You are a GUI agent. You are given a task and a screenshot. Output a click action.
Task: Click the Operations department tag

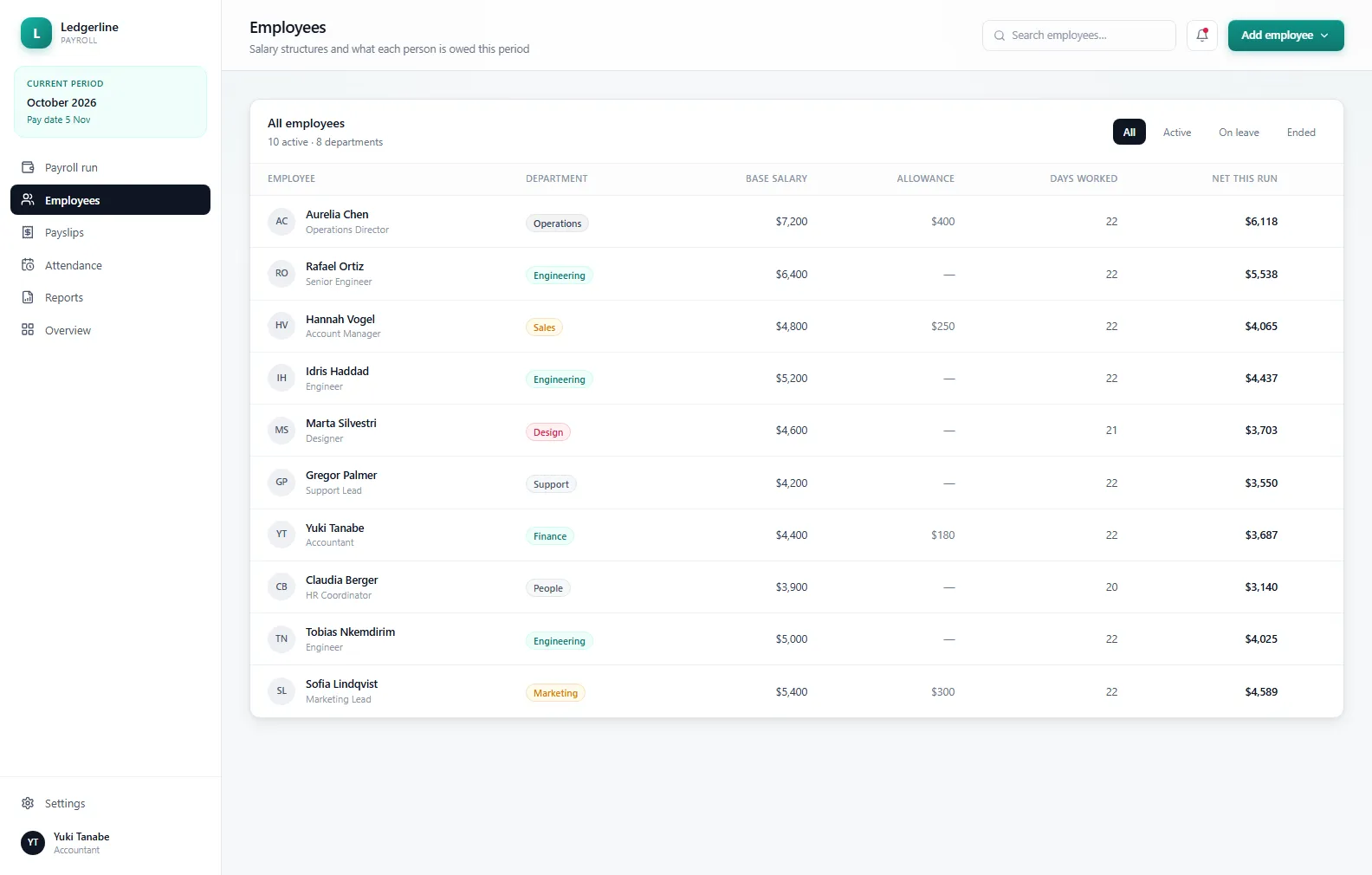557,224
